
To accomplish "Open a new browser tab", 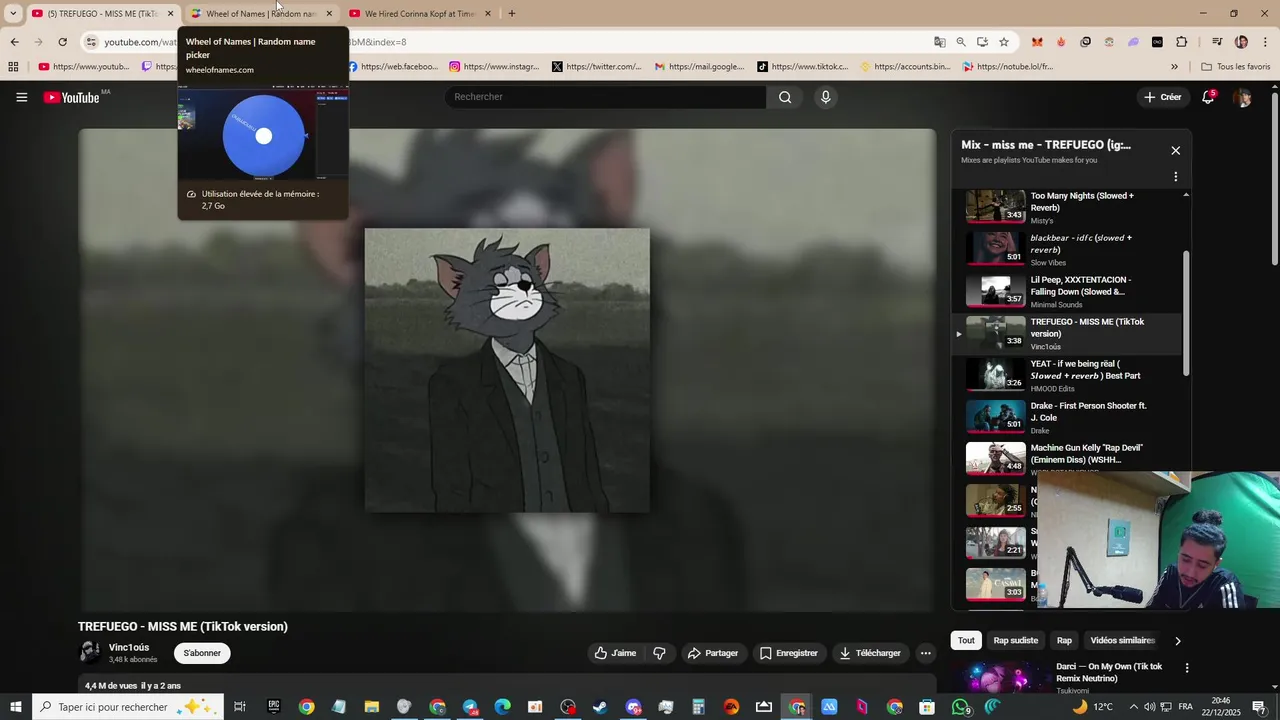I will [x=512, y=14].
